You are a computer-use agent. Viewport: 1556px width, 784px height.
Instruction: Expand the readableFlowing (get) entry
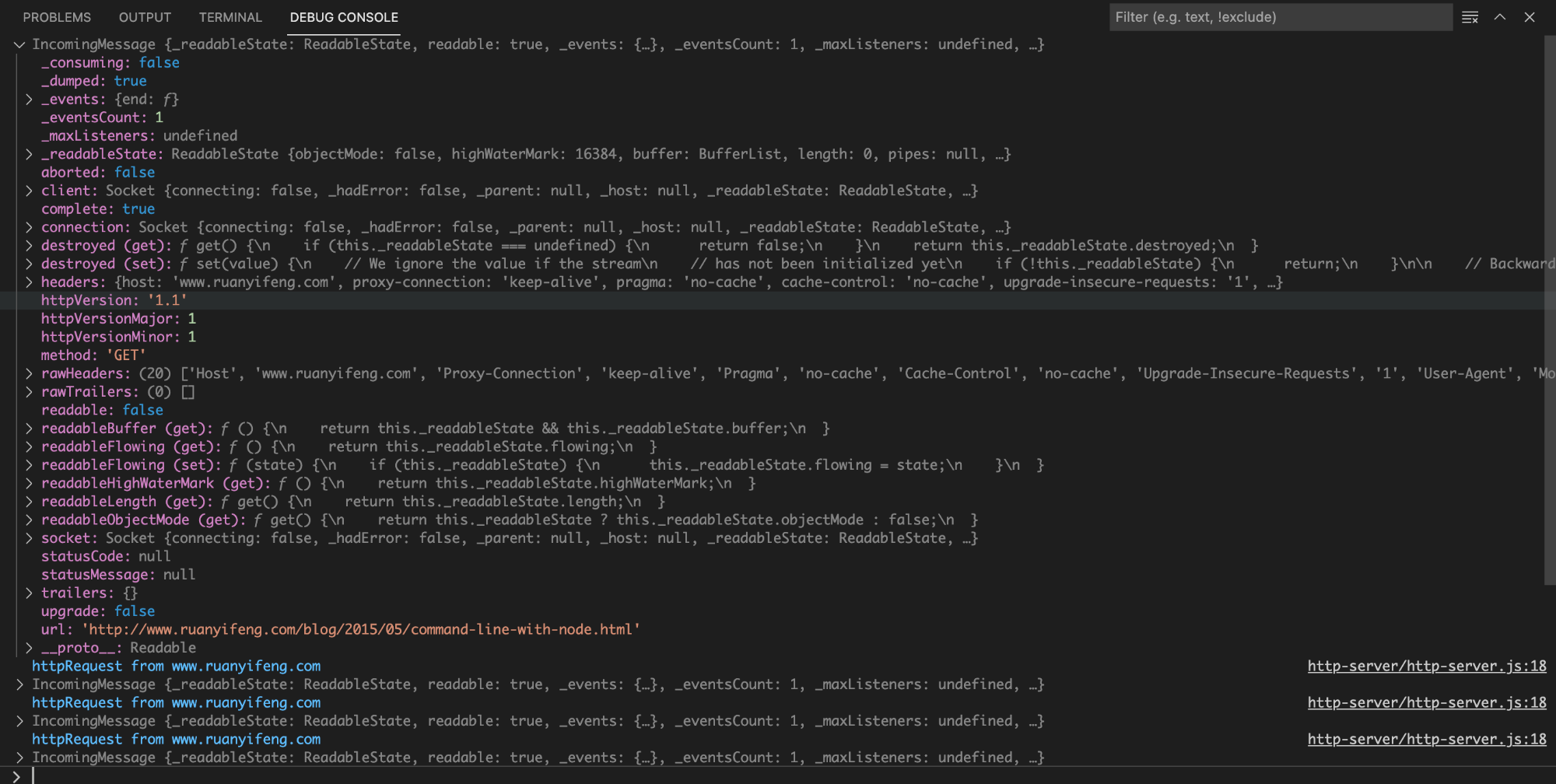pyautogui.click(x=29, y=446)
